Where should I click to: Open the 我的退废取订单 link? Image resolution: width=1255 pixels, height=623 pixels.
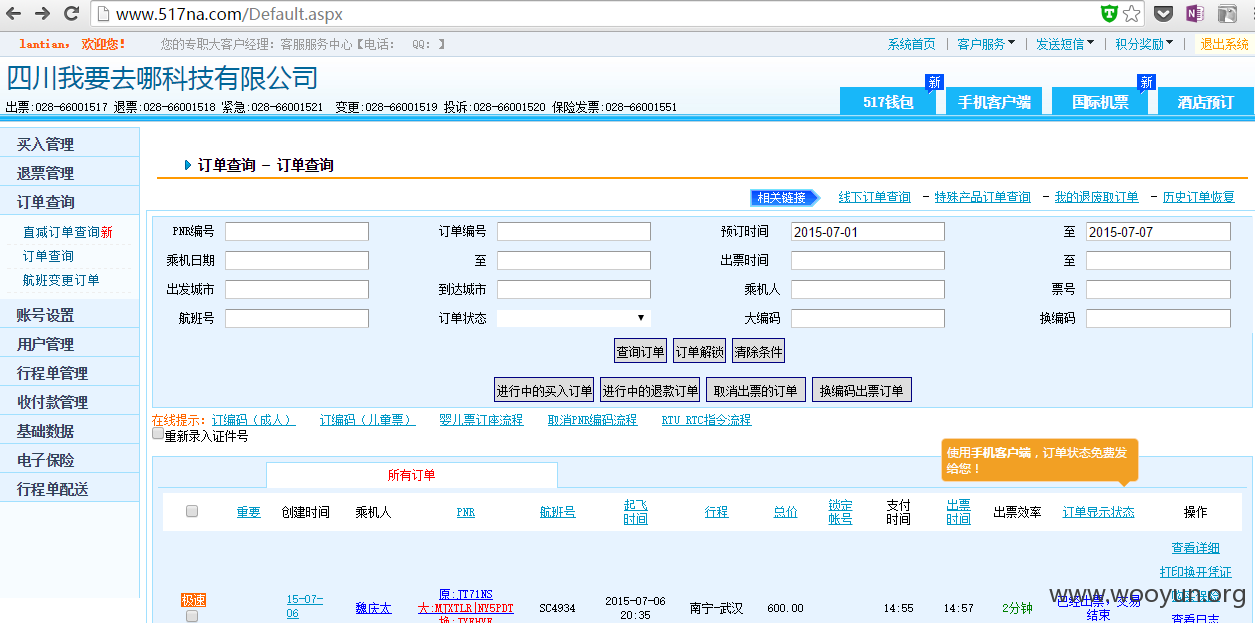click(x=1097, y=197)
